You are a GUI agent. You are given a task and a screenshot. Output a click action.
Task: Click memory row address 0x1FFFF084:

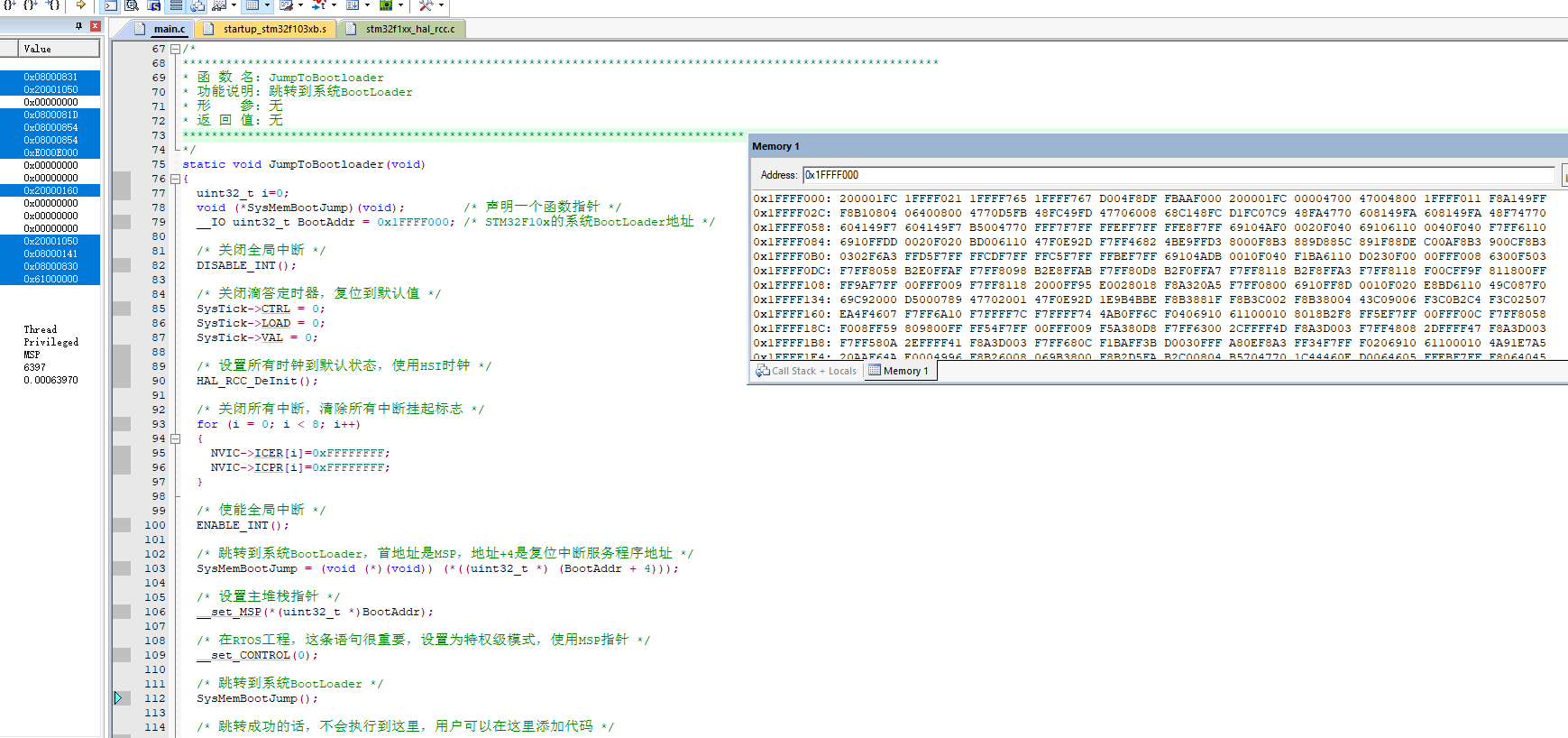(x=792, y=242)
